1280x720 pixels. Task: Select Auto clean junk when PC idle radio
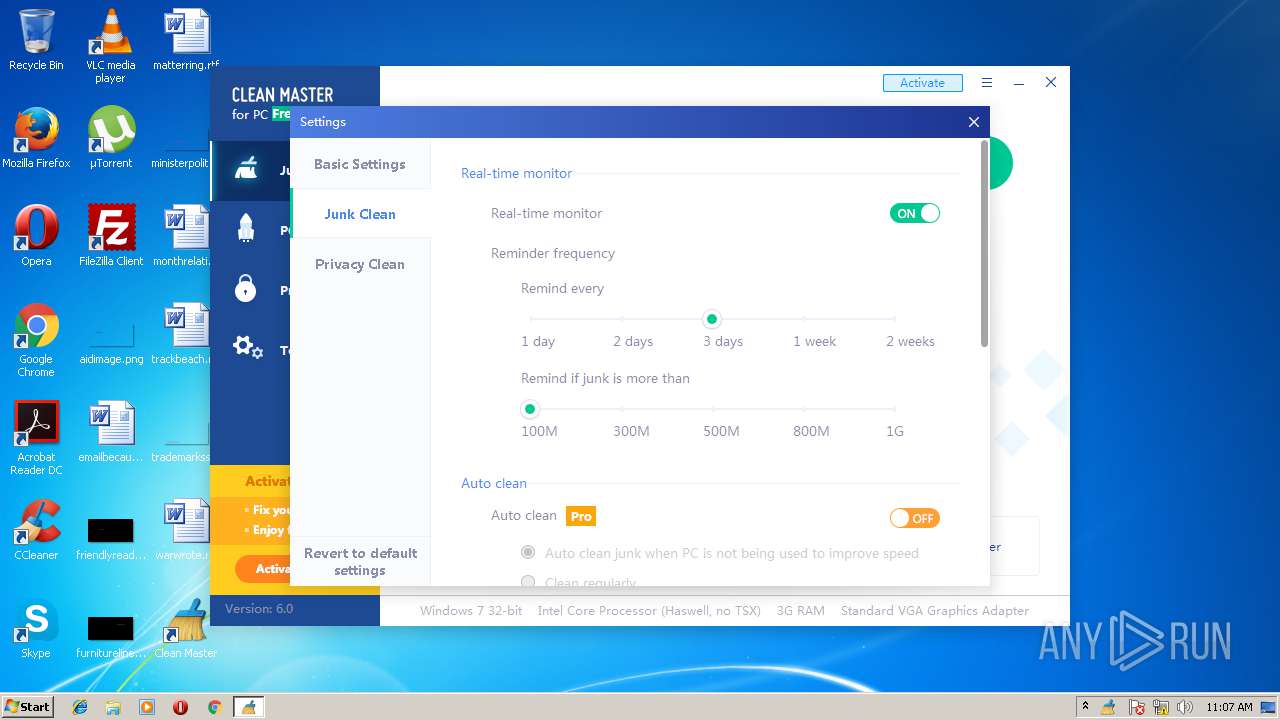tap(528, 553)
